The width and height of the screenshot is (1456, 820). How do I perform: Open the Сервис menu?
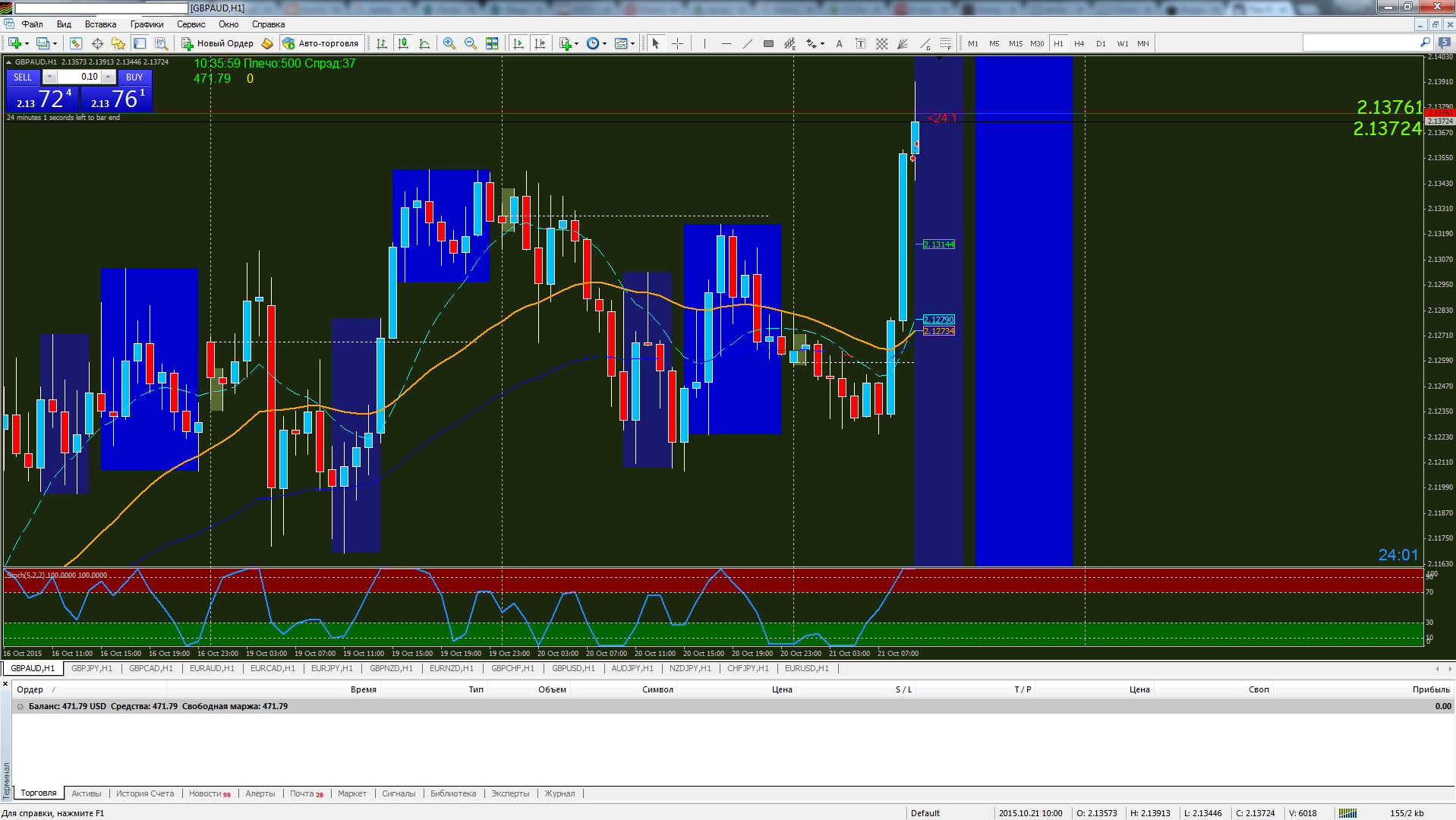[191, 24]
